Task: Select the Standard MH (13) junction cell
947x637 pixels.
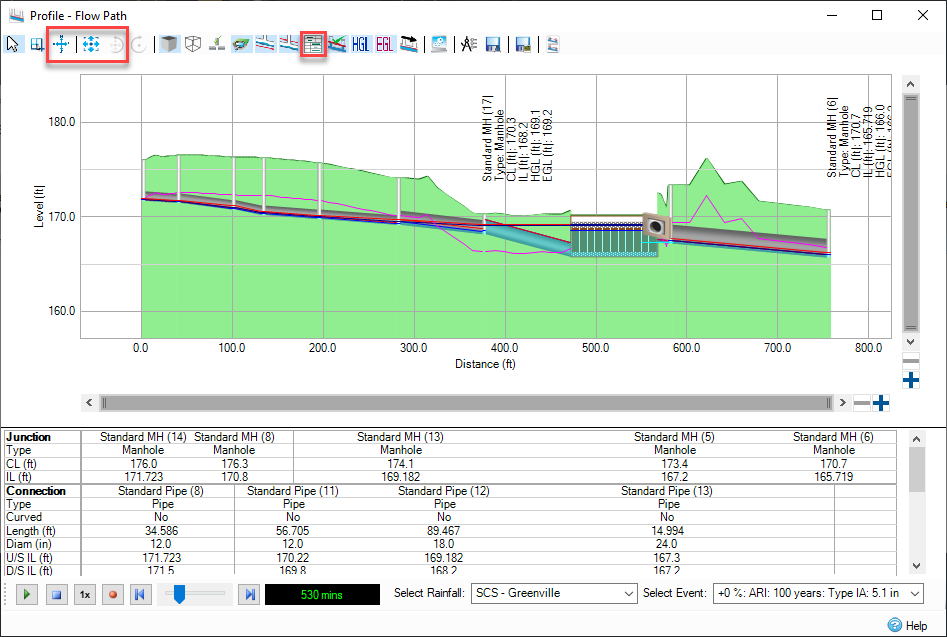Action: click(x=400, y=437)
